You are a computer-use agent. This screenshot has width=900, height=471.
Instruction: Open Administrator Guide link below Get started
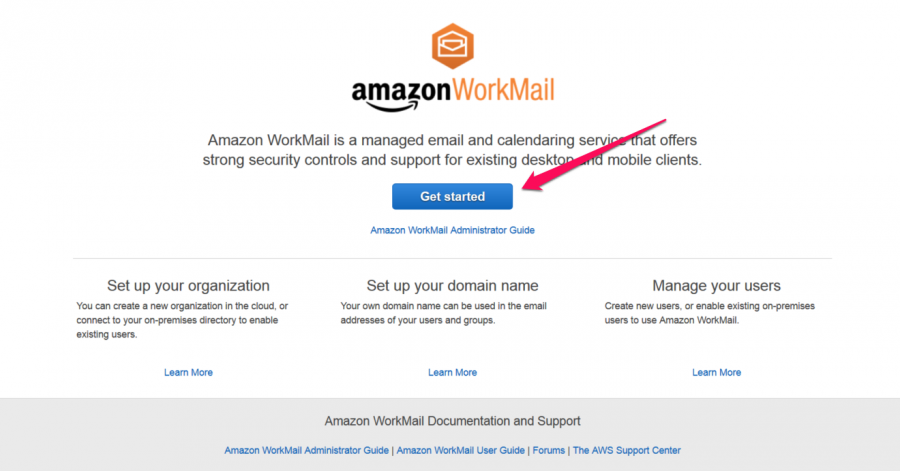tap(452, 230)
